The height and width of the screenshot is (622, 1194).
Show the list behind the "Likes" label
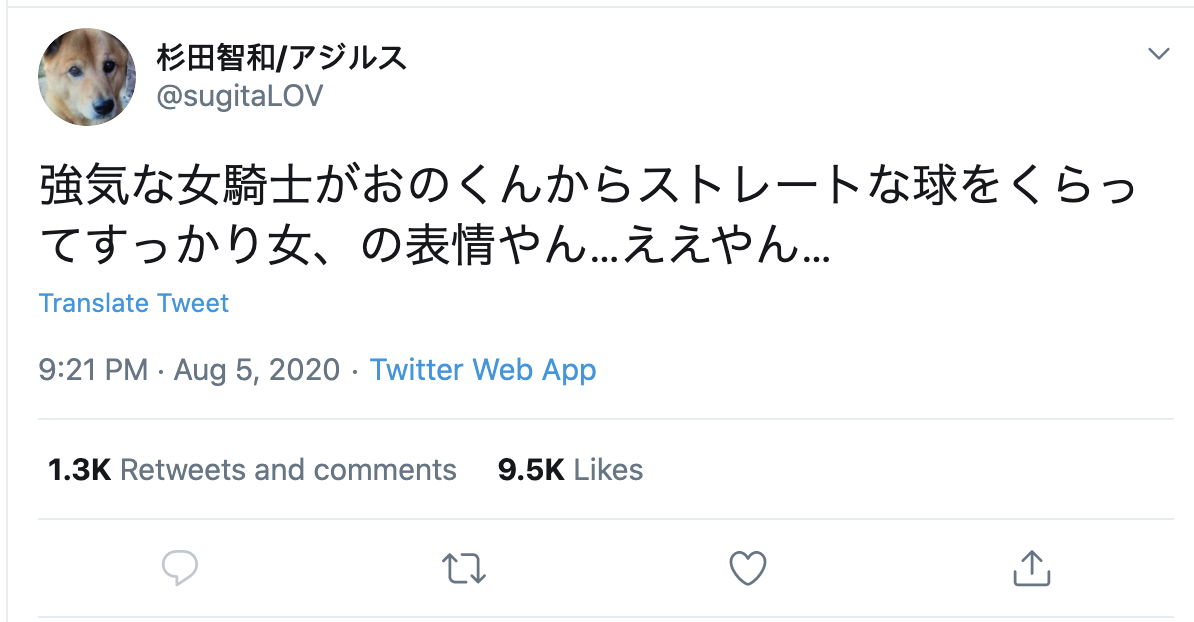609,470
